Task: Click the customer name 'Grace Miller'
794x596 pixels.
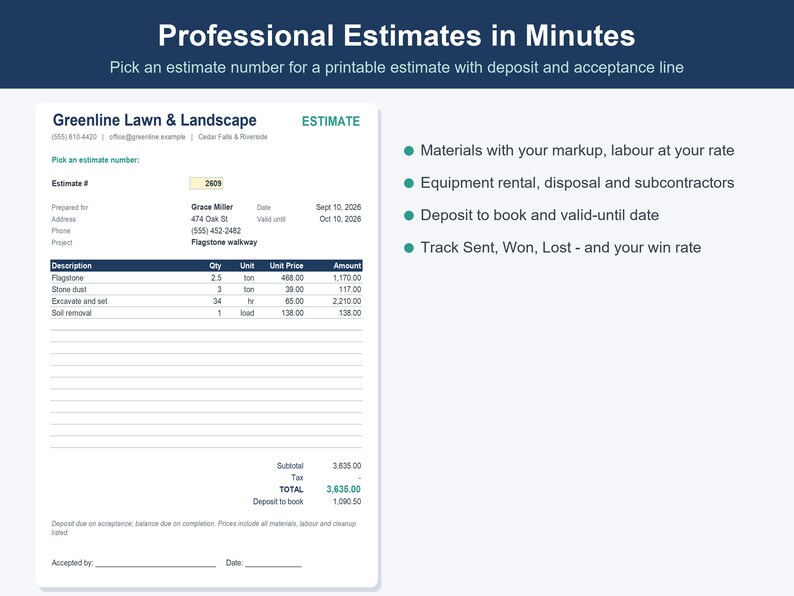Action: [212, 207]
